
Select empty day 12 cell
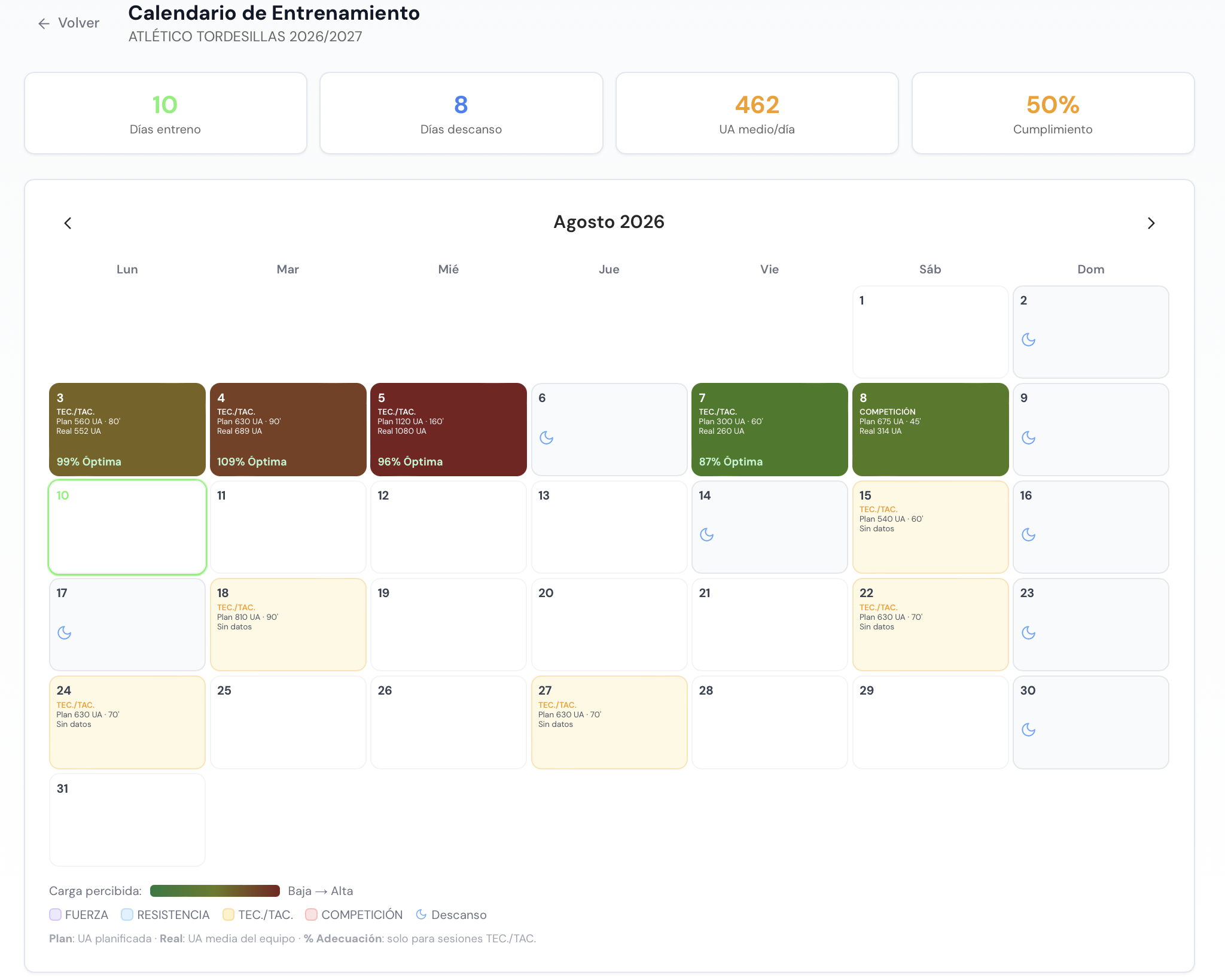(x=449, y=527)
